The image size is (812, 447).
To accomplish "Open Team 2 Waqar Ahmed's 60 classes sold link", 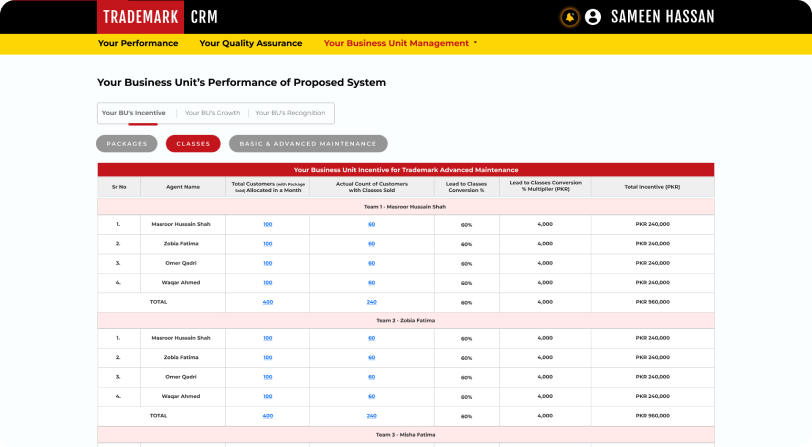I will (x=371, y=396).
